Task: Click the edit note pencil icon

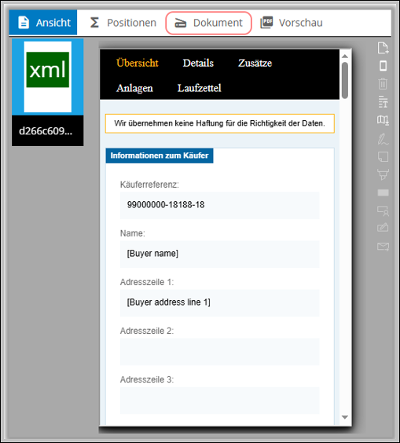Action: (x=383, y=228)
